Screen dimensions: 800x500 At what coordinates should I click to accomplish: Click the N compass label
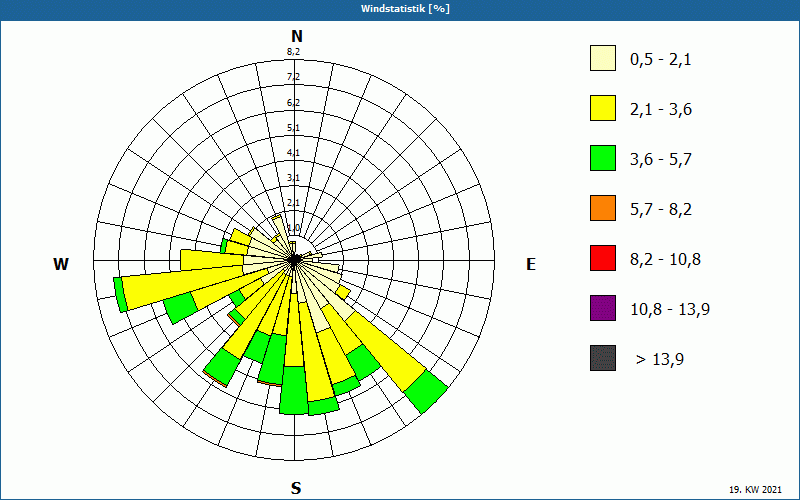pos(297,36)
